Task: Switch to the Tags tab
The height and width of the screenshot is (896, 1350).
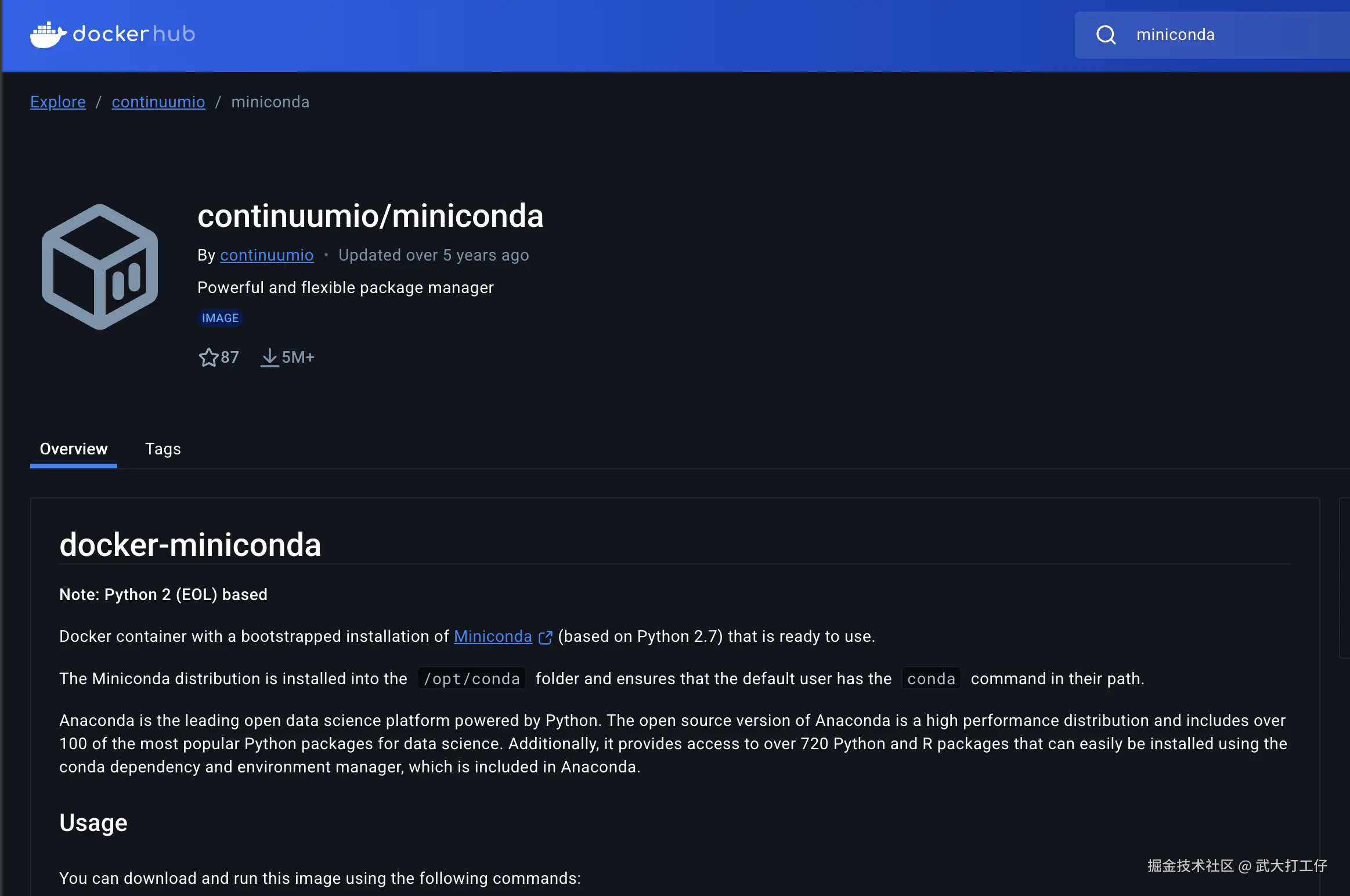Action: 163,449
